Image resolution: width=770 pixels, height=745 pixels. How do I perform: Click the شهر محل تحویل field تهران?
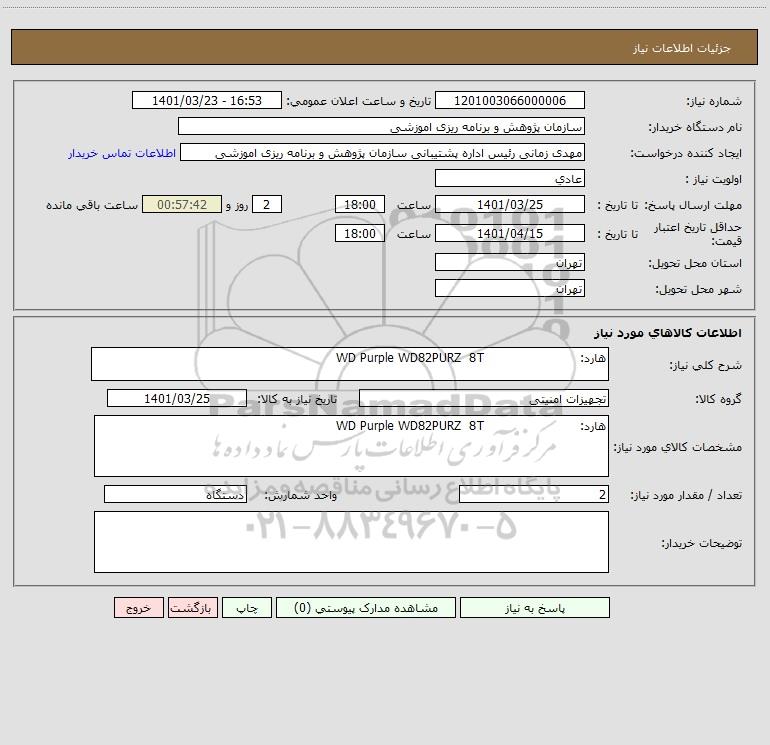[x=510, y=288]
